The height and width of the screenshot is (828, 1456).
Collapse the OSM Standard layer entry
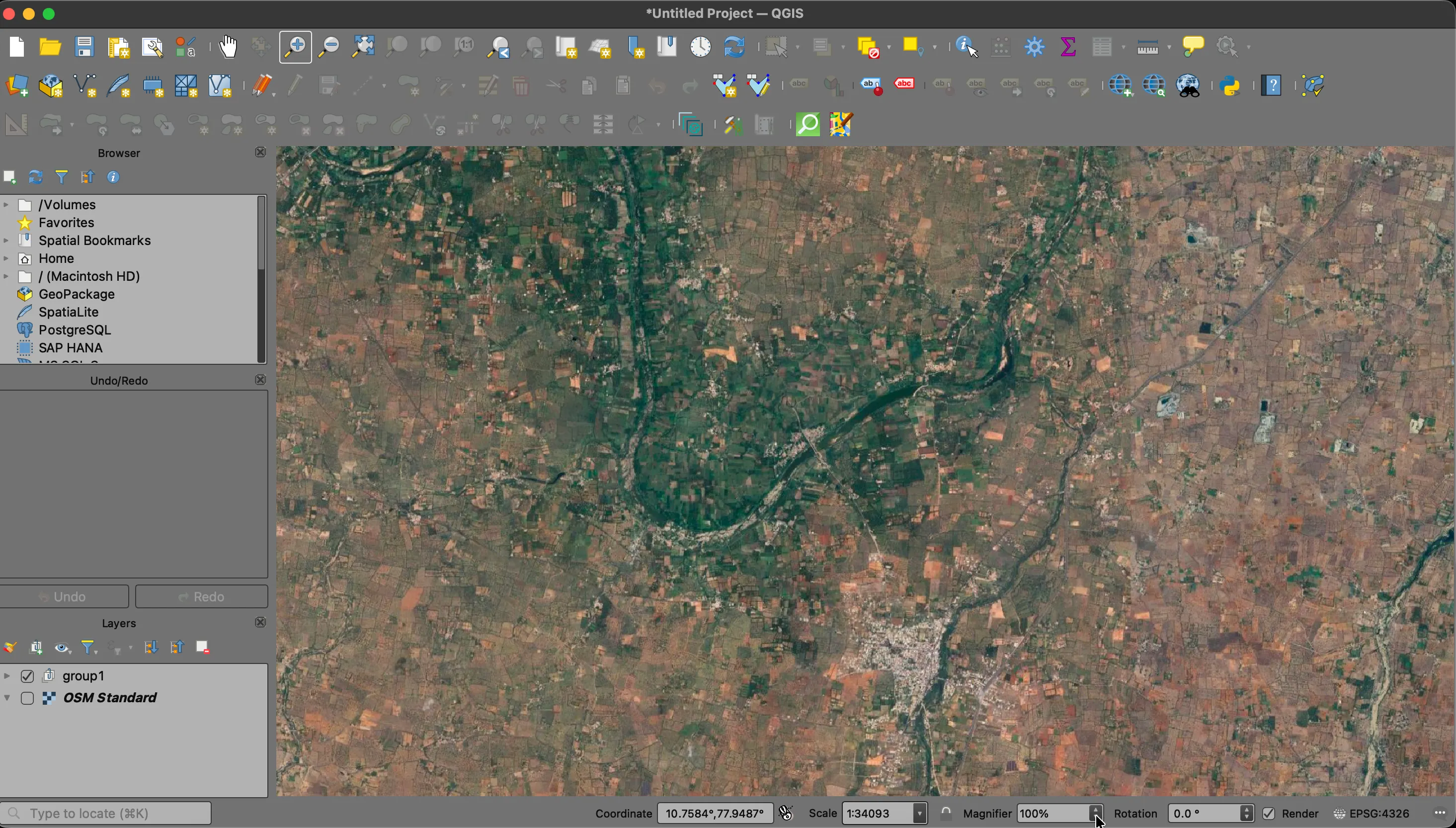pos(7,697)
